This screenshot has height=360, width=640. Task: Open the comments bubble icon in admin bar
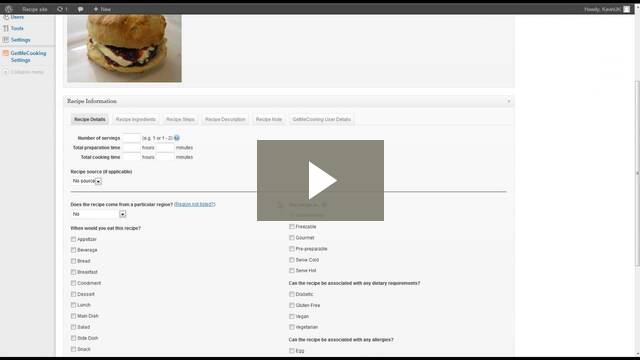coord(80,9)
